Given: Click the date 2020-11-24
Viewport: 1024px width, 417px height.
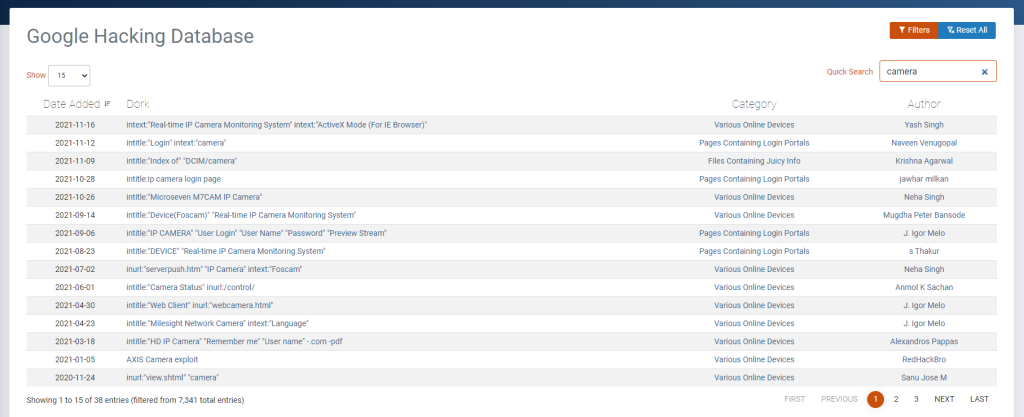Looking at the screenshot, I should (x=75, y=377).
